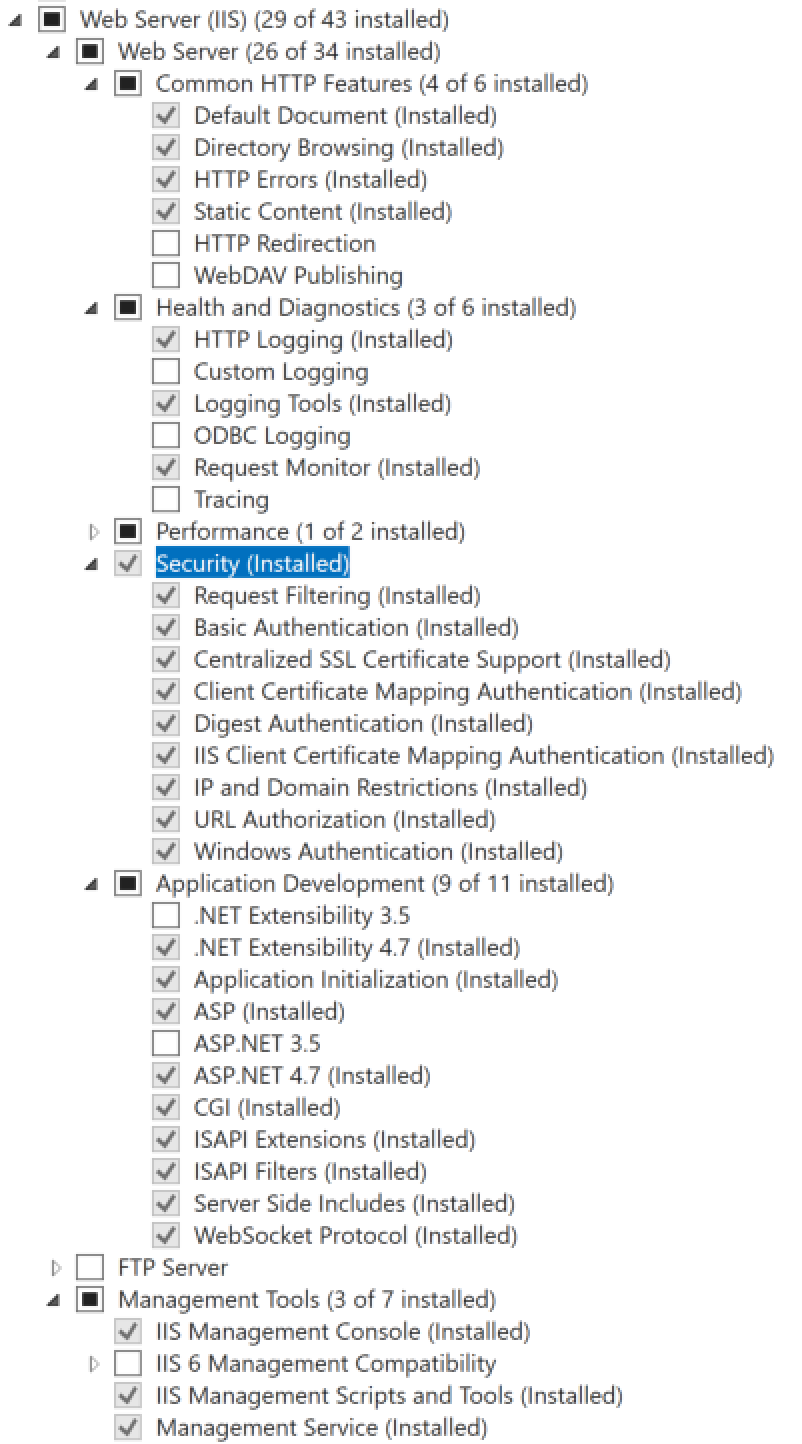Viewport: 802px width, 1444px height.
Task: Tick the ASP.NET 3.5 checkbox
Action: pos(166,1044)
